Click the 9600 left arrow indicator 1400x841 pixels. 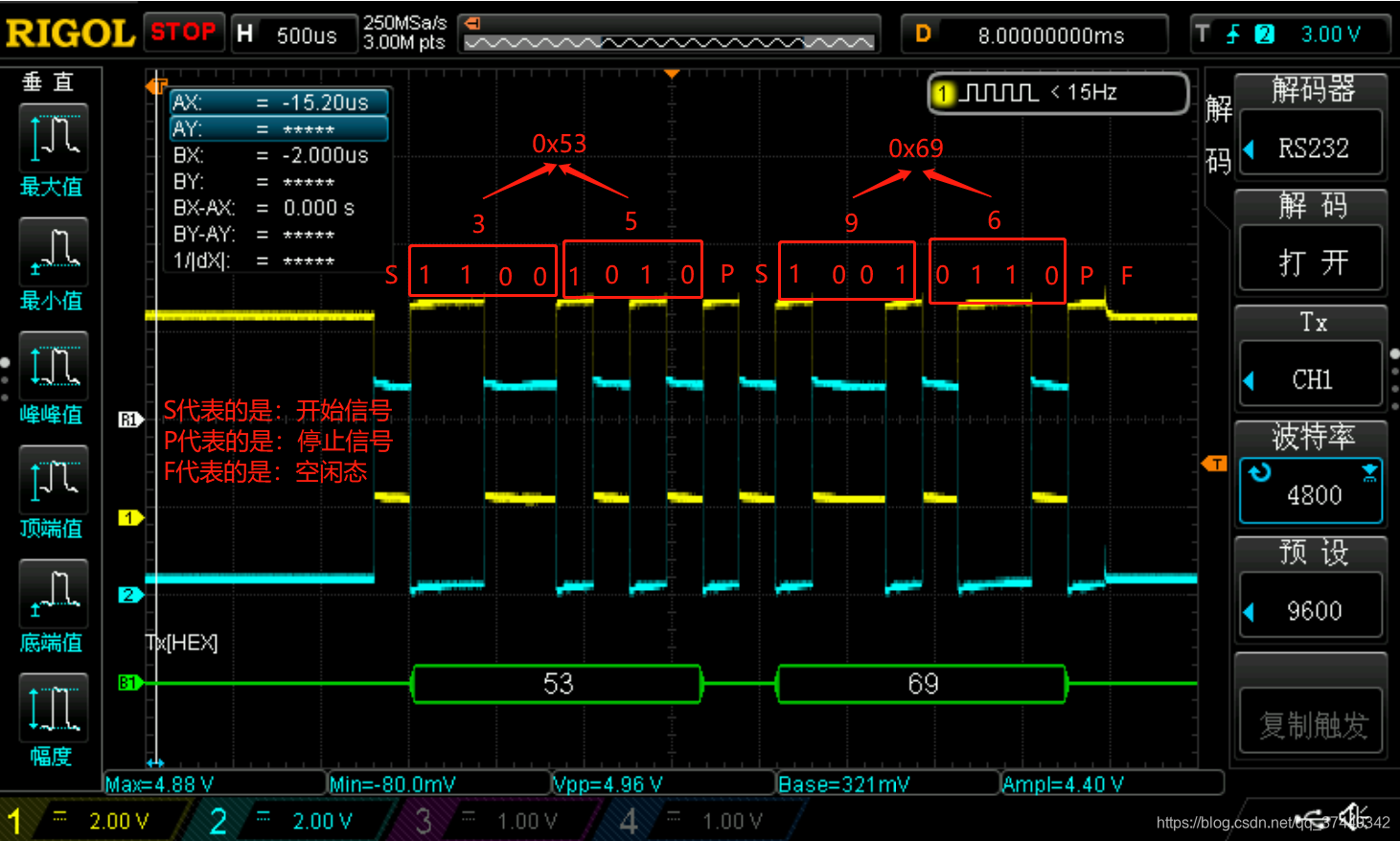click(x=1249, y=611)
